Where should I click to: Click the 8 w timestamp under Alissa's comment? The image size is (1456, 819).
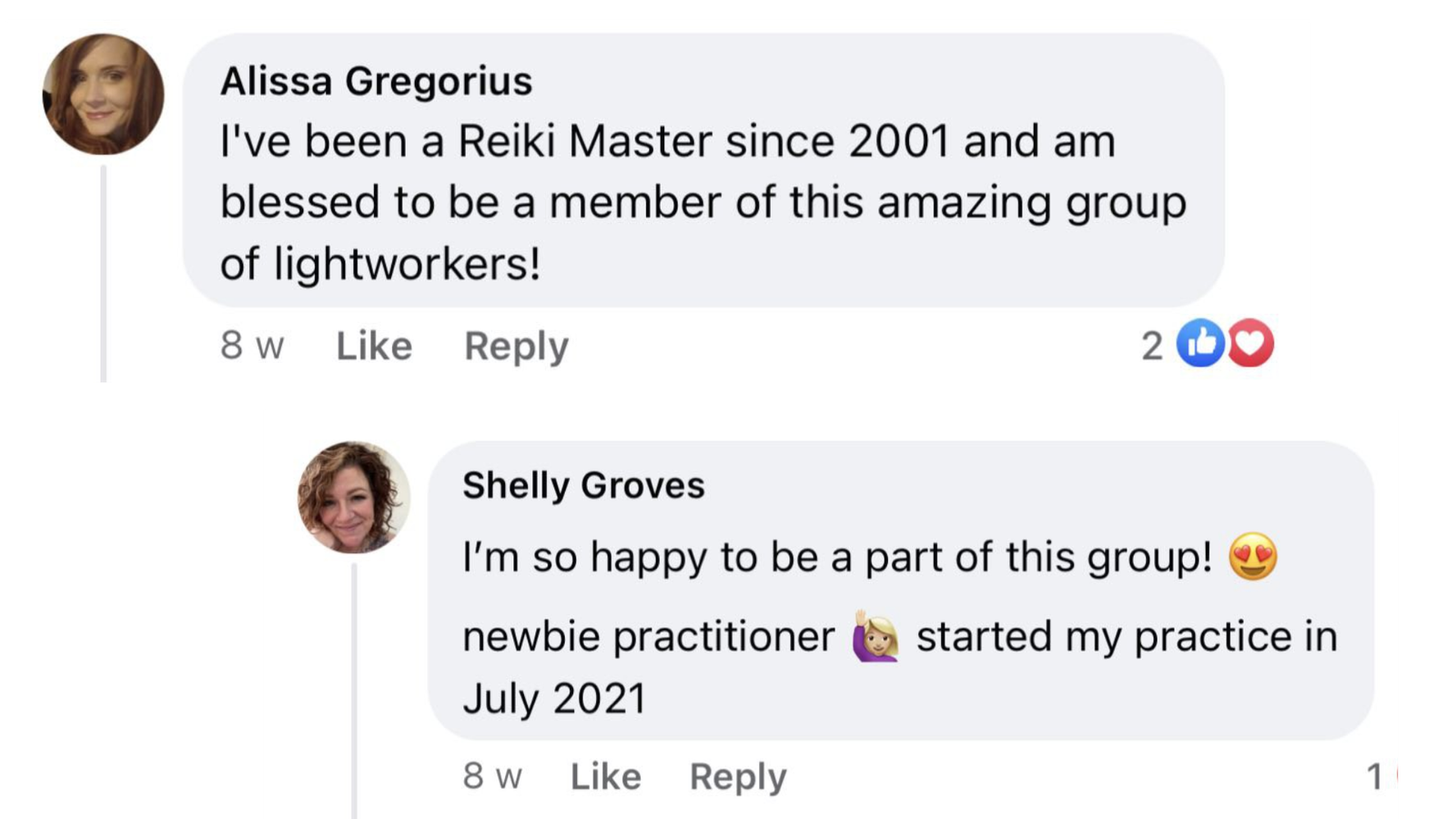pos(252,346)
